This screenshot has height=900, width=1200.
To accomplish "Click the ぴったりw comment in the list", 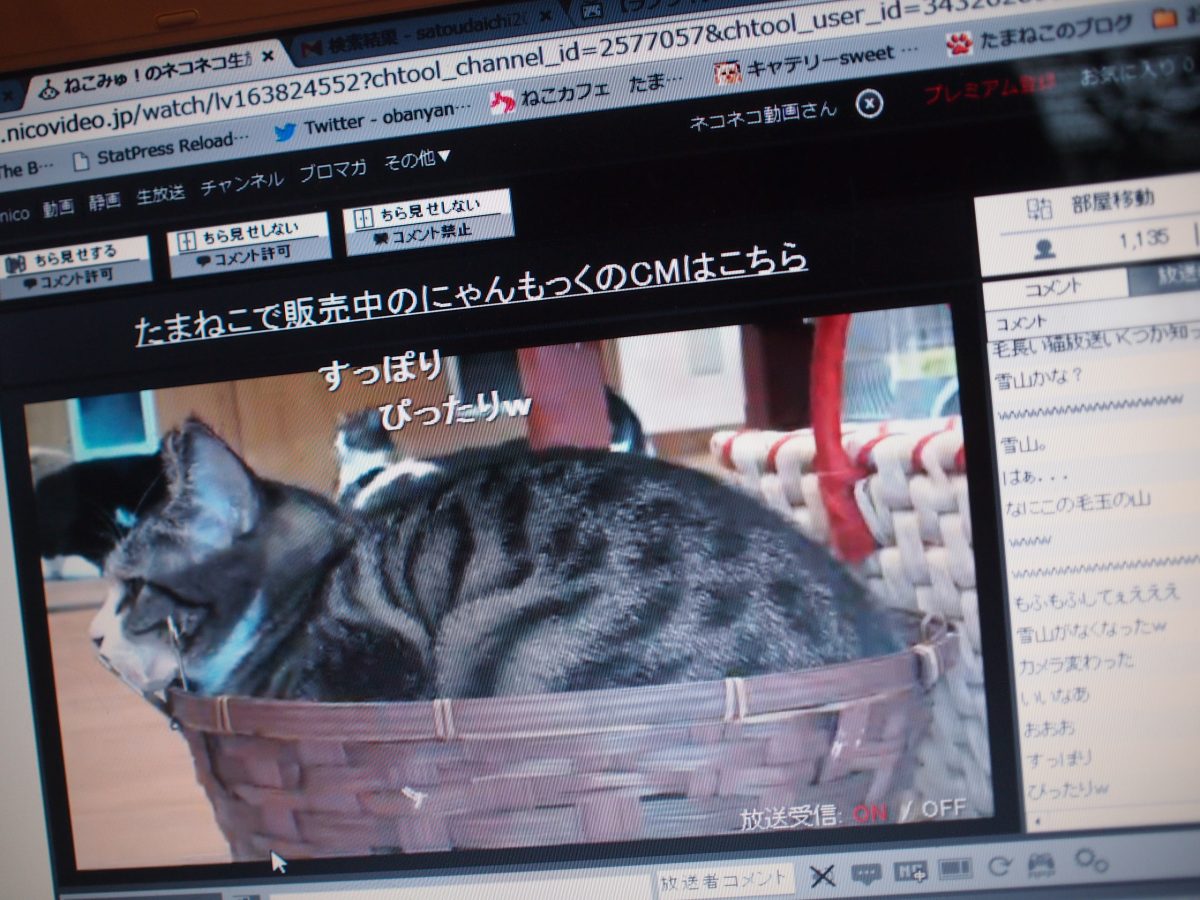I will coord(1067,790).
